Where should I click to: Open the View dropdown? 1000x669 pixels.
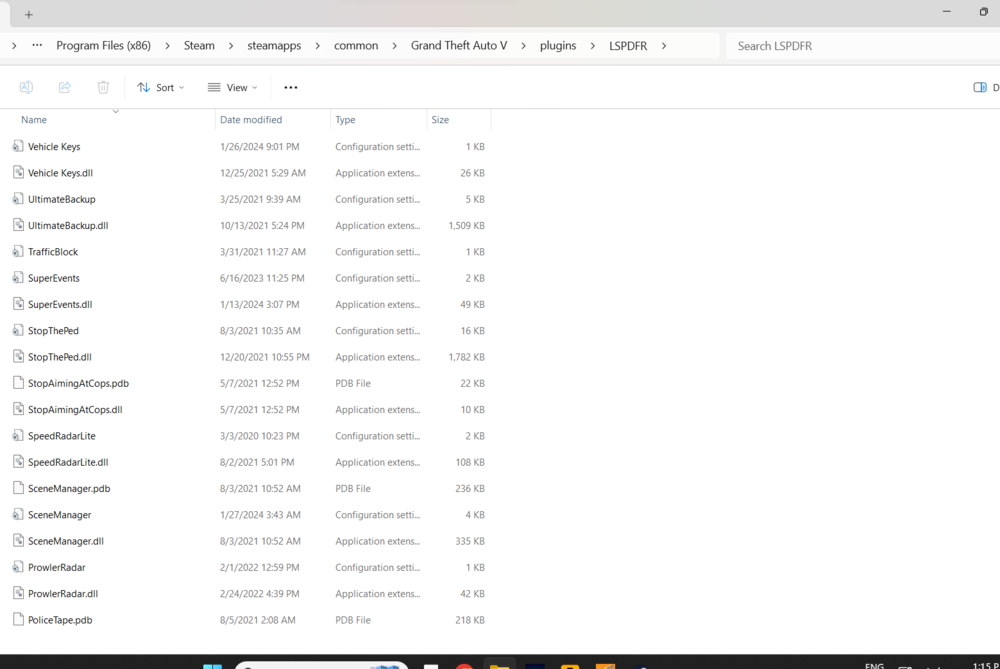[232, 87]
